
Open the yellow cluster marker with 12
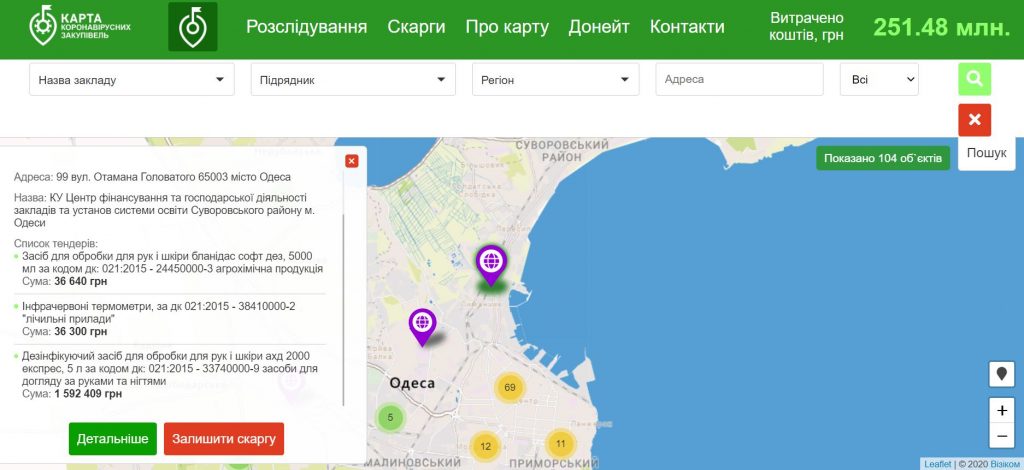coord(485,446)
